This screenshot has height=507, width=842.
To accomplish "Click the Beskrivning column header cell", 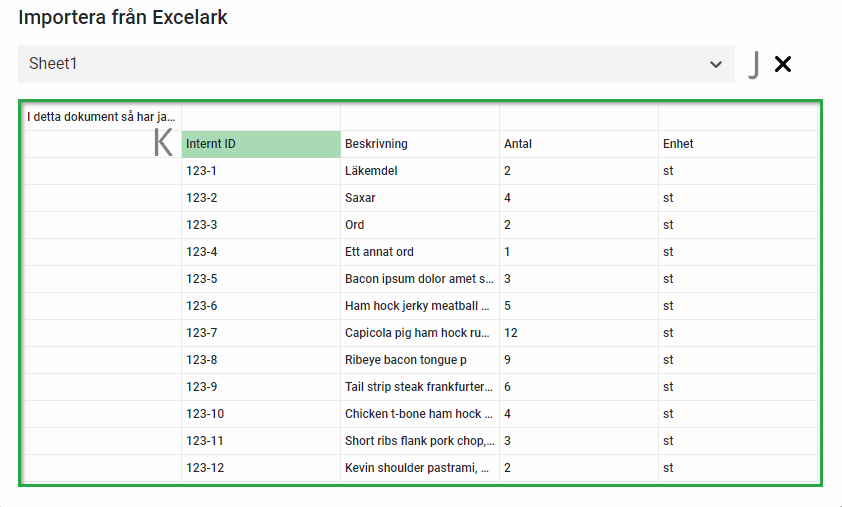I will coord(419,144).
